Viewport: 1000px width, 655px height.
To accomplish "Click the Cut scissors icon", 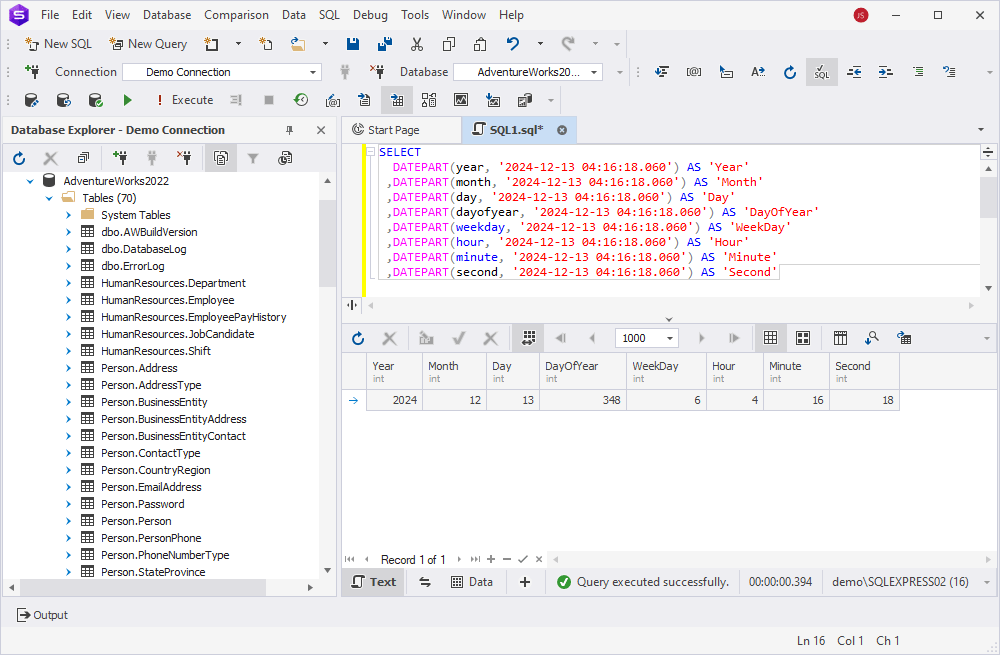I will point(417,44).
